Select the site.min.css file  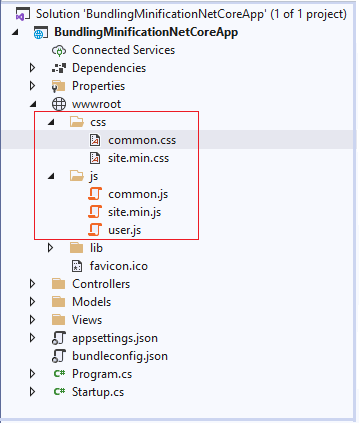click(139, 158)
